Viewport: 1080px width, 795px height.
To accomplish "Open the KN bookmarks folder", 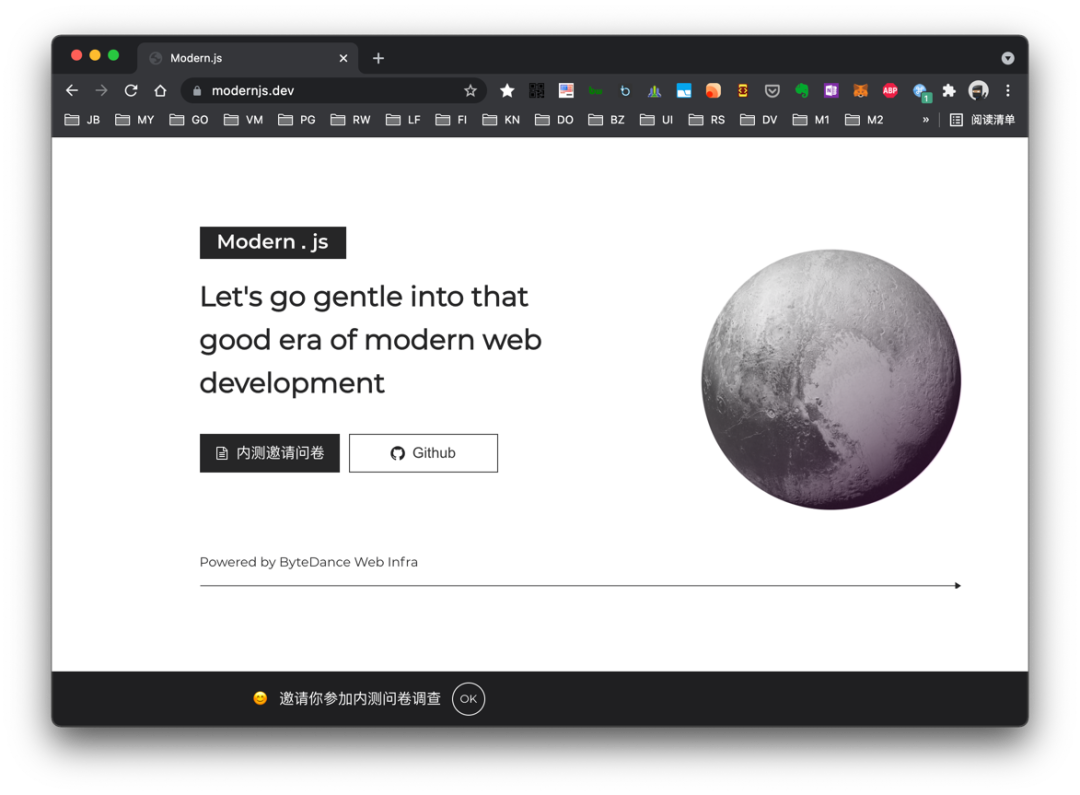I will click(x=501, y=120).
